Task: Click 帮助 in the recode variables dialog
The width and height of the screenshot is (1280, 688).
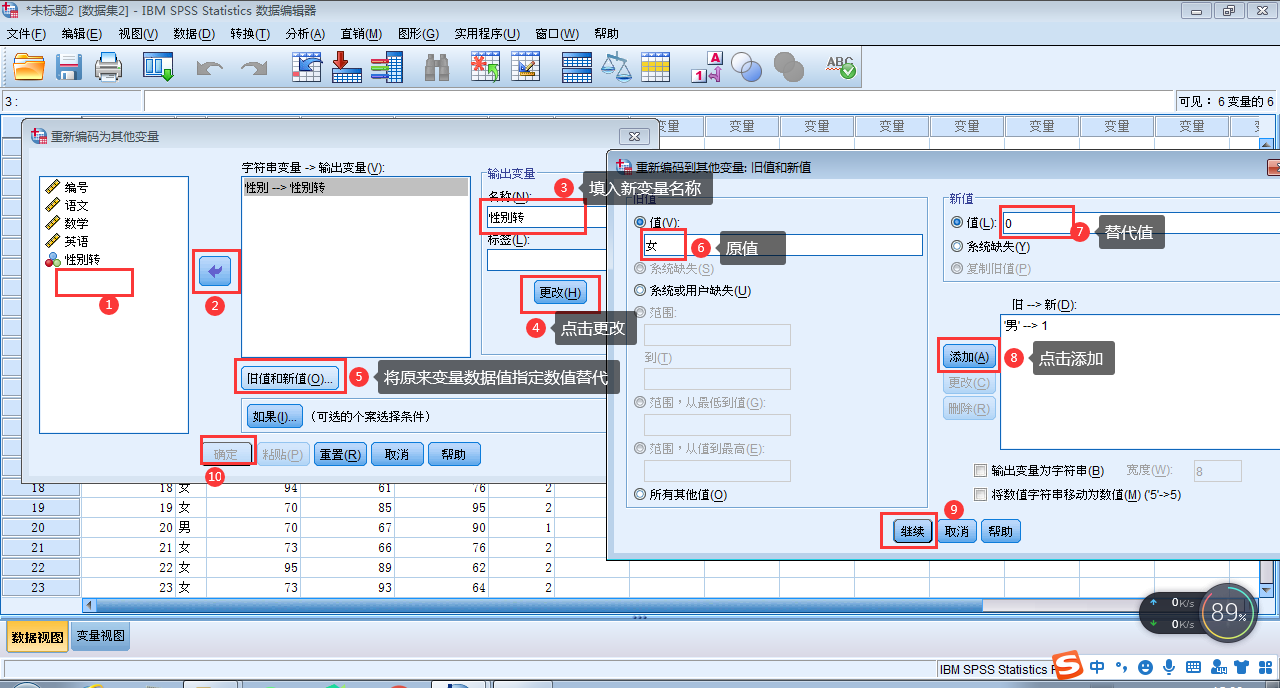Action: [x=454, y=454]
